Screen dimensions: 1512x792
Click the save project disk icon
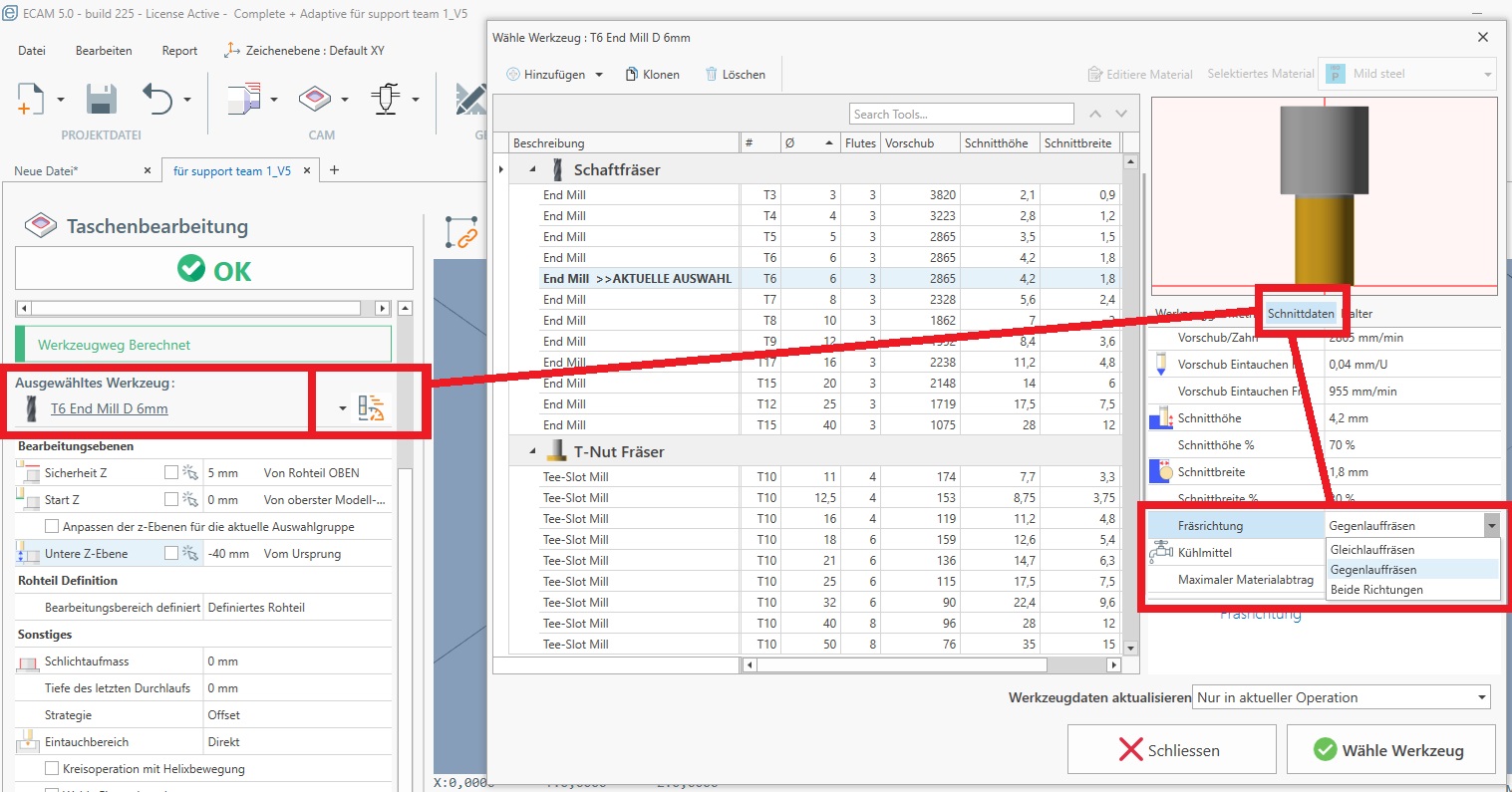point(101,100)
